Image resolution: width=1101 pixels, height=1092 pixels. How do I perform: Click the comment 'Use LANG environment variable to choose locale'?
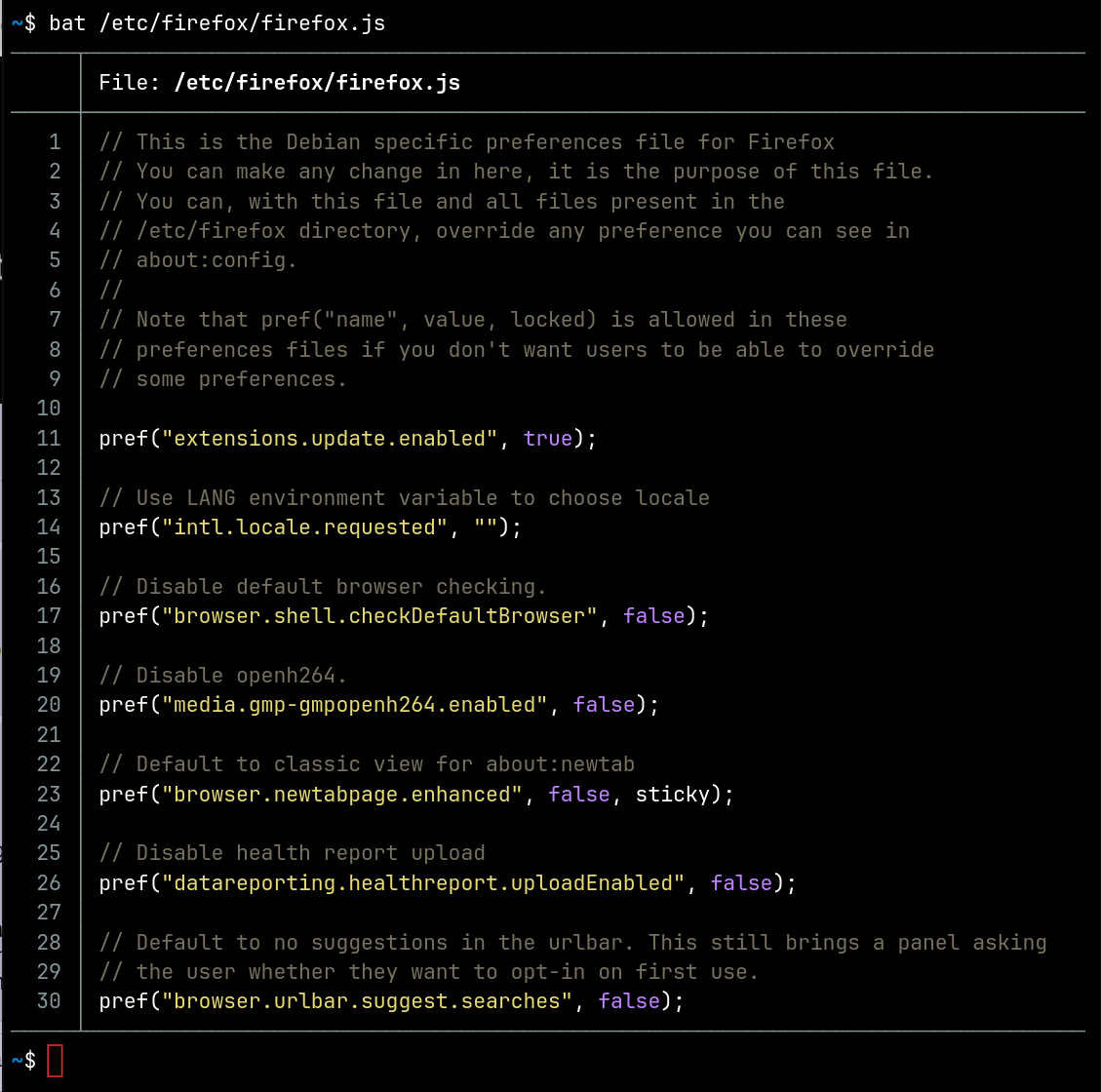pyautogui.click(x=422, y=498)
